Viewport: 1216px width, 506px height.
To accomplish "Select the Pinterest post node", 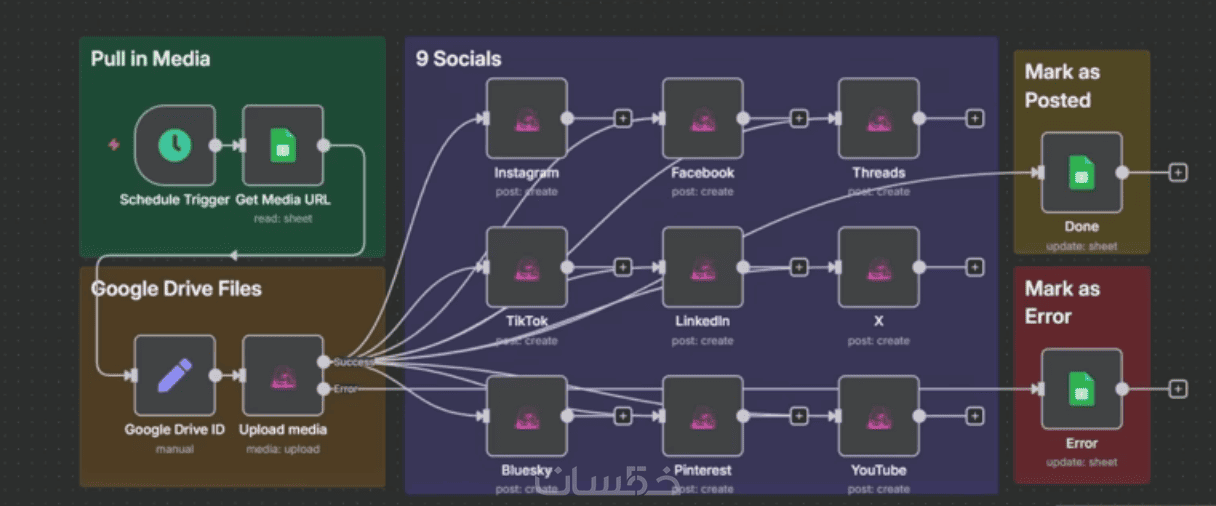I will 703,416.
